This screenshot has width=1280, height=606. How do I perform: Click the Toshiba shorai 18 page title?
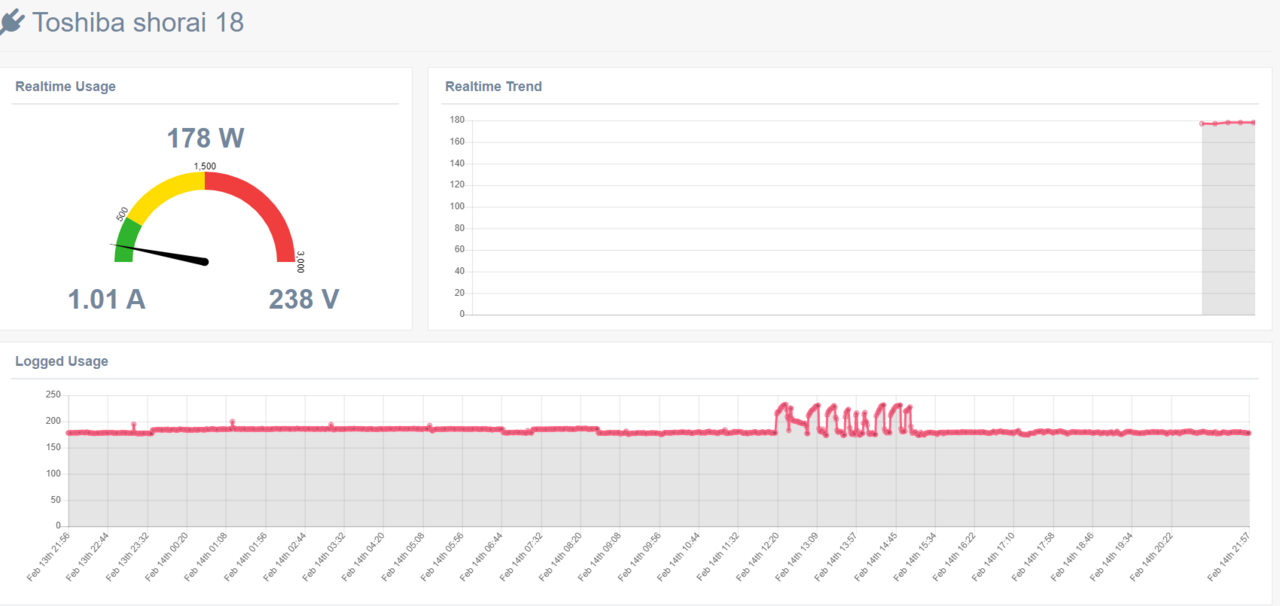tap(138, 22)
